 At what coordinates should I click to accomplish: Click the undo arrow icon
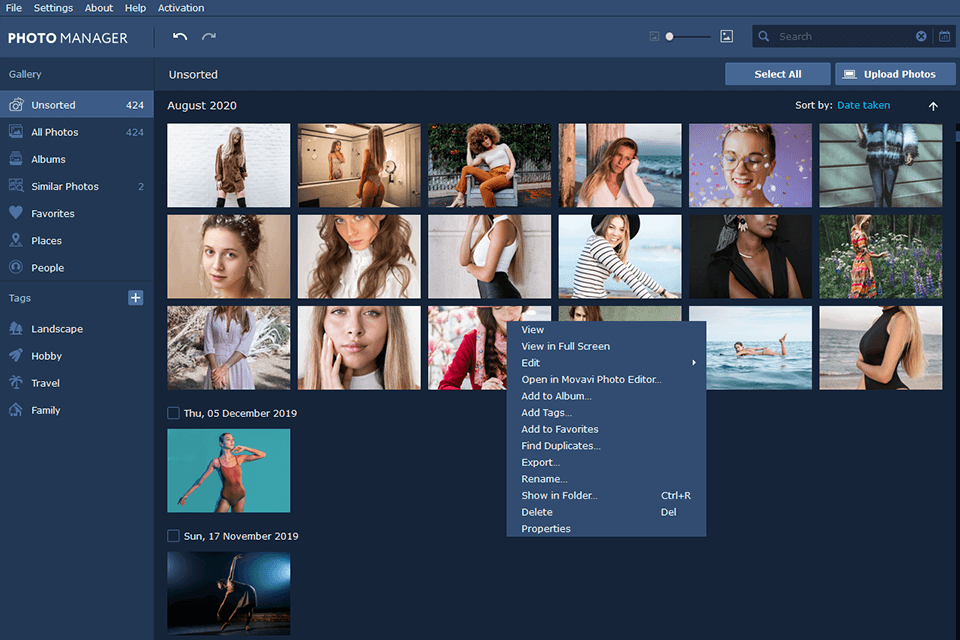tap(180, 37)
